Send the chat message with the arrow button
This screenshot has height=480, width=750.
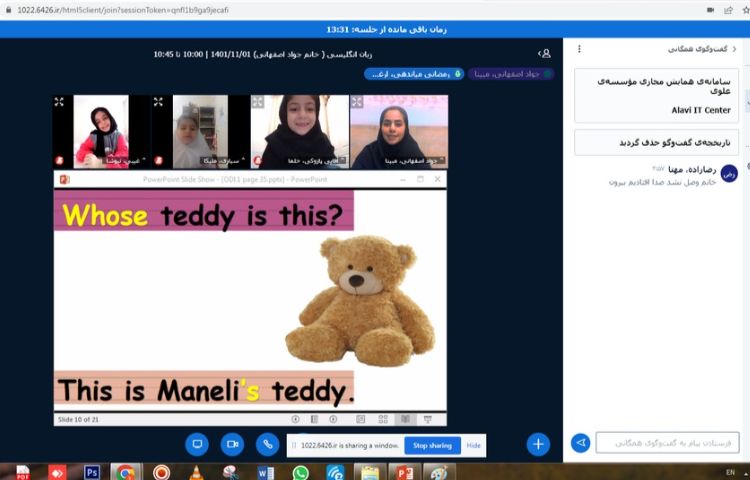580,443
